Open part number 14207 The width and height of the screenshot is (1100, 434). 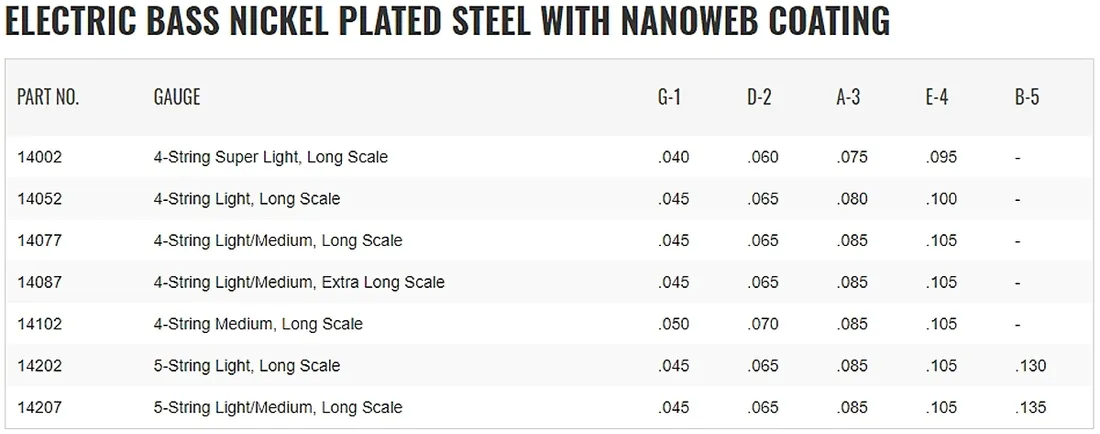coord(40,408)
